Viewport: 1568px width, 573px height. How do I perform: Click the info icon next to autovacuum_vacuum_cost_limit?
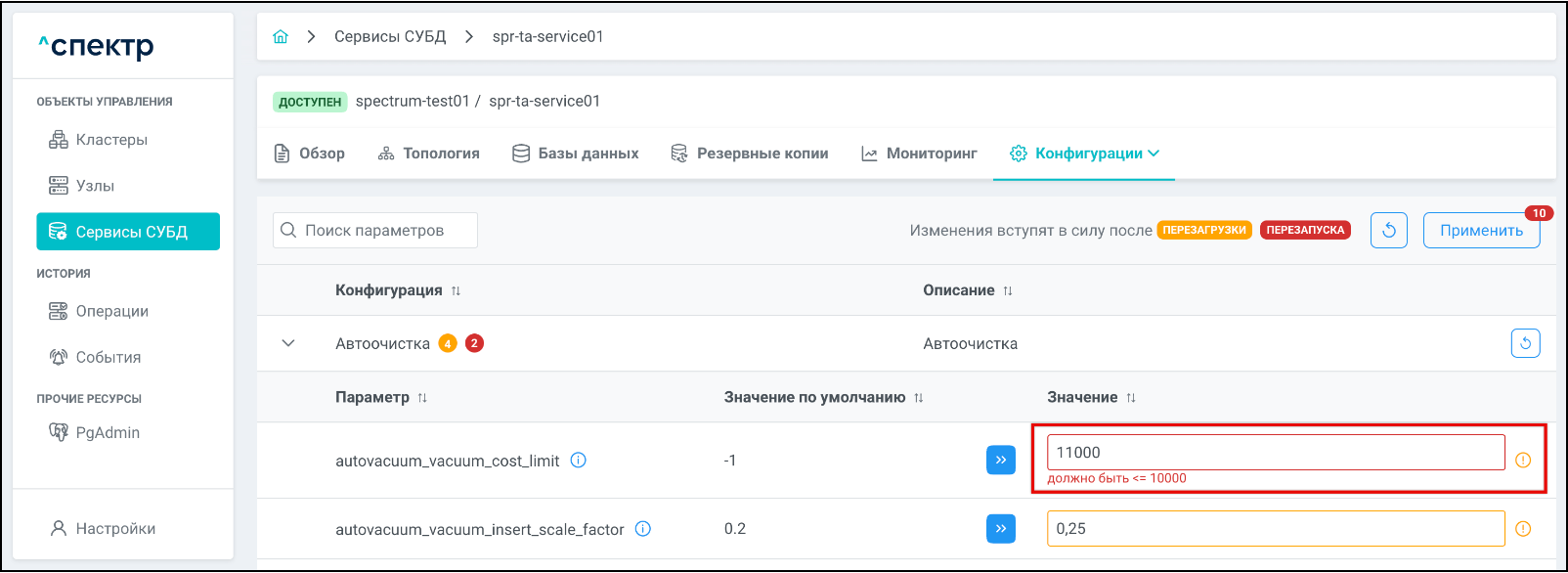point(578,461)
